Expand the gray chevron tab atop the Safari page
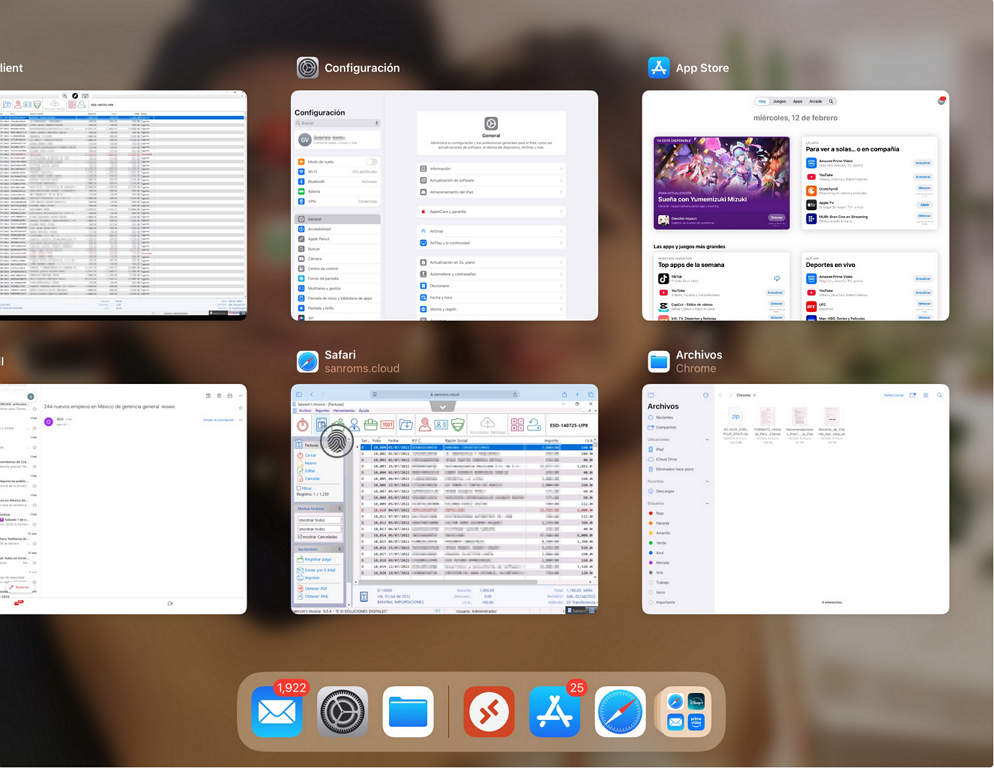 coord(442,407)
